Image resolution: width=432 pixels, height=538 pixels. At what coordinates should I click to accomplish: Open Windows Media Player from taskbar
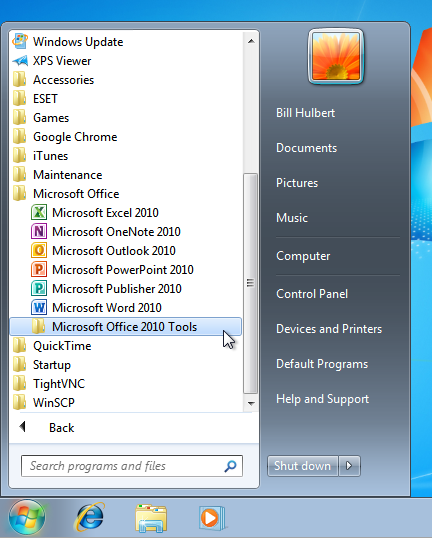tap(212, 517)
